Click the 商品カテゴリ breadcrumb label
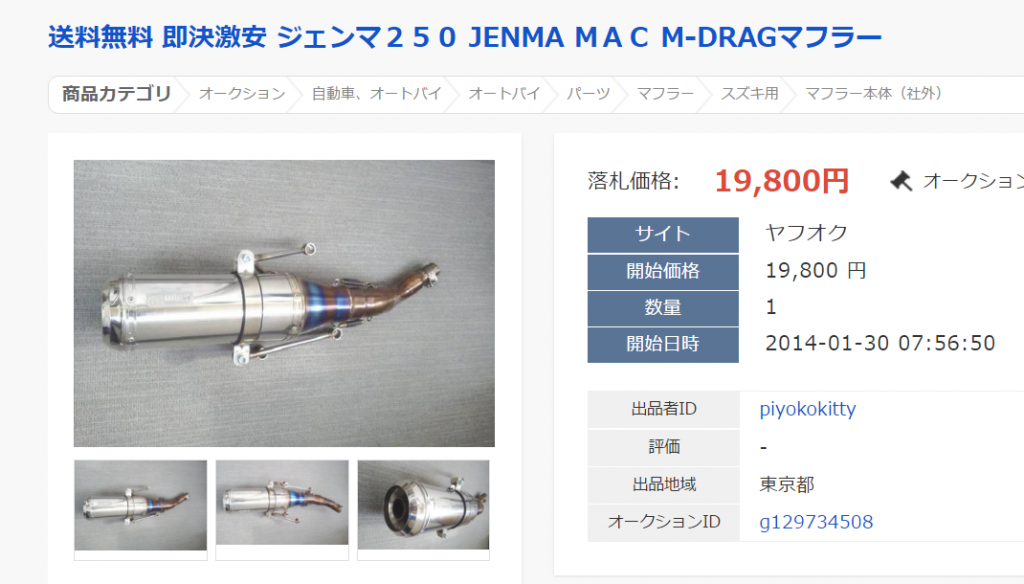 (x=116, y=93)
